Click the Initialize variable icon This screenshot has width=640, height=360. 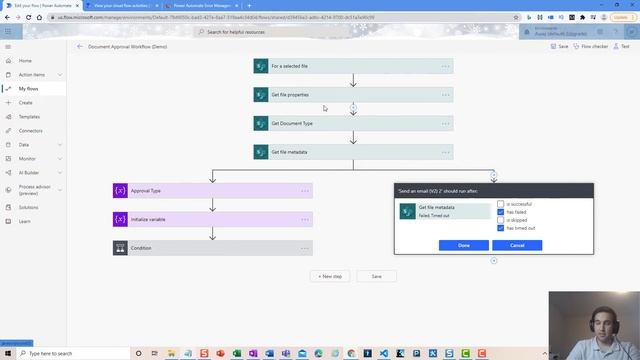(120, 219)
